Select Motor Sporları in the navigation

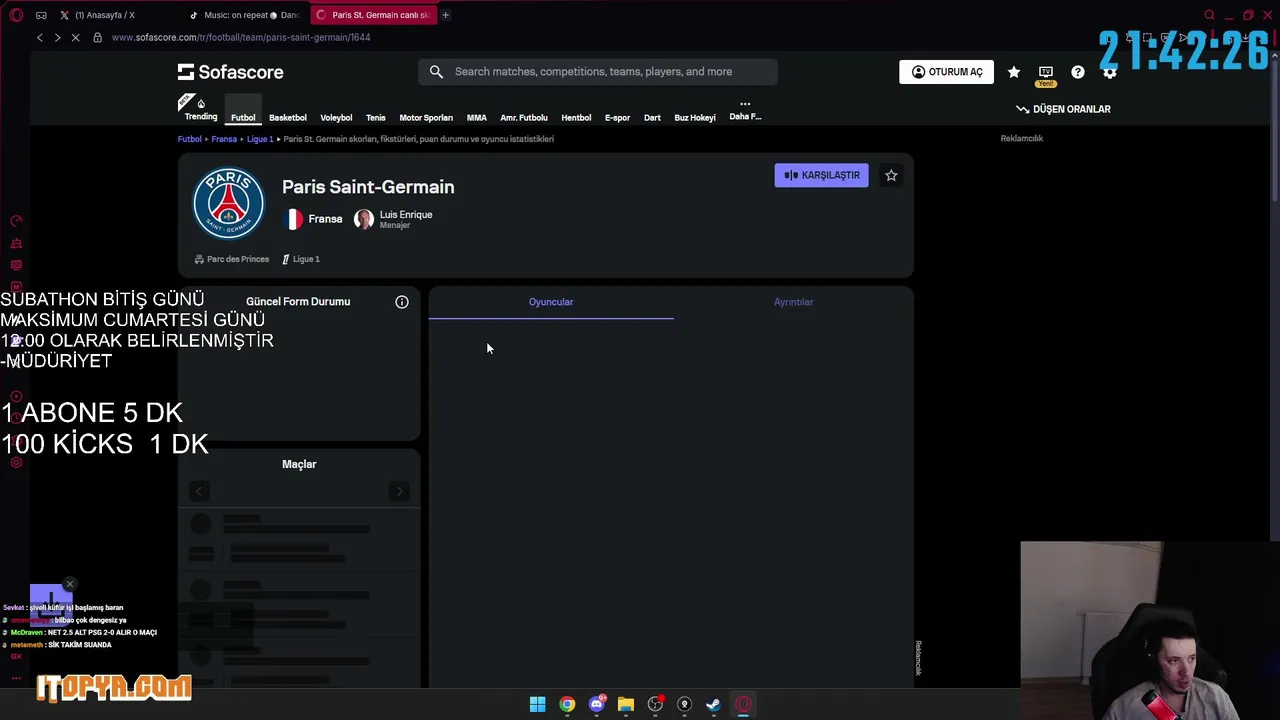click(x=426, y=118)
